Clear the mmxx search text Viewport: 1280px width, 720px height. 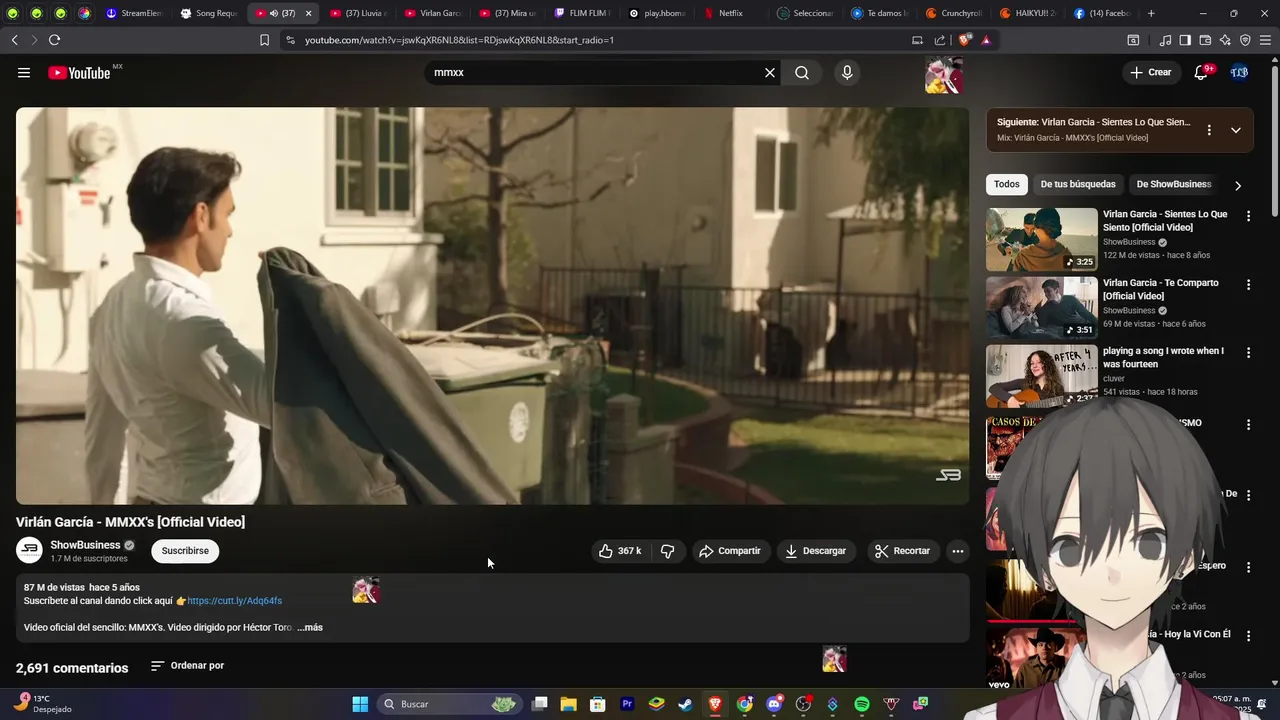point(770,73)
